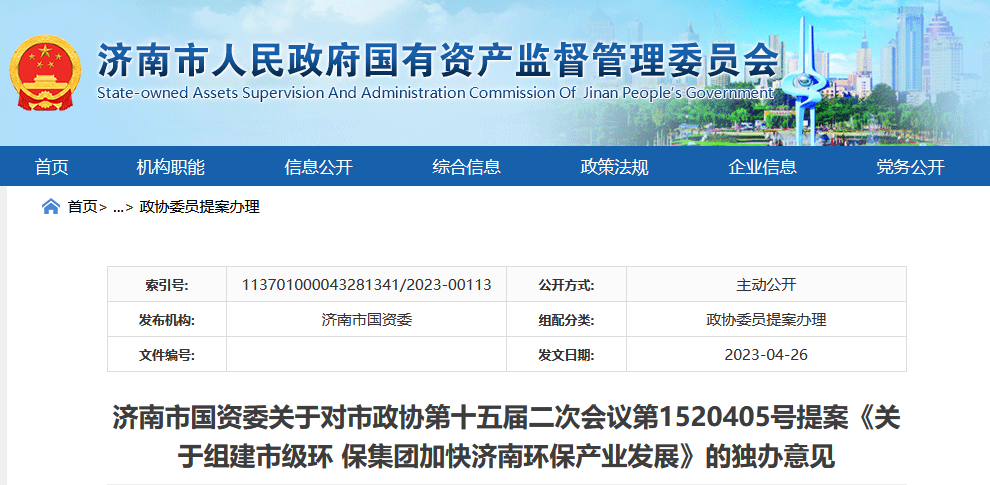
Task: Open the 首页 navigation menu item
Action: point(52,167)
